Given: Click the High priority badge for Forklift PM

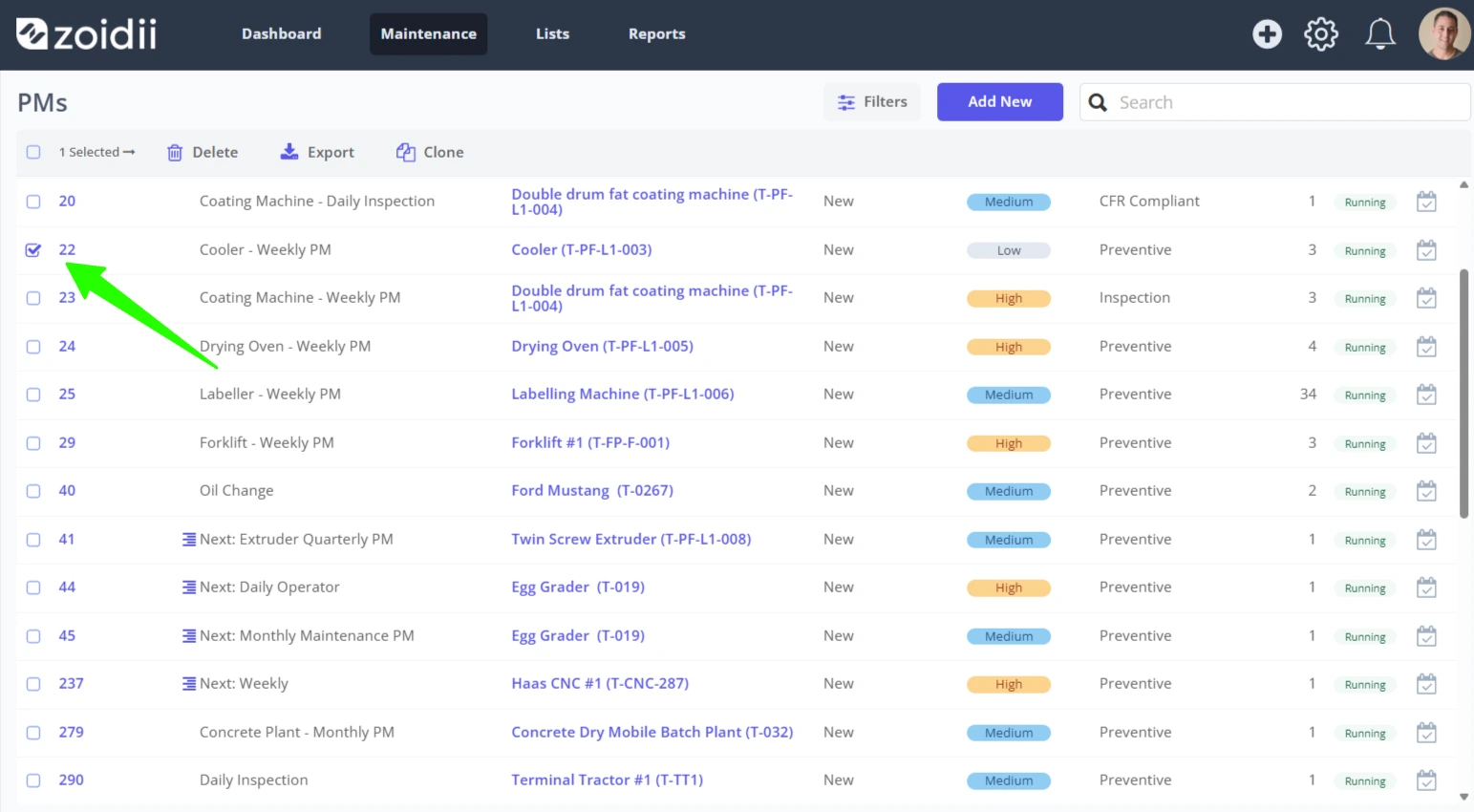Looking at the screenshot, I should (x=1009, y=443).
